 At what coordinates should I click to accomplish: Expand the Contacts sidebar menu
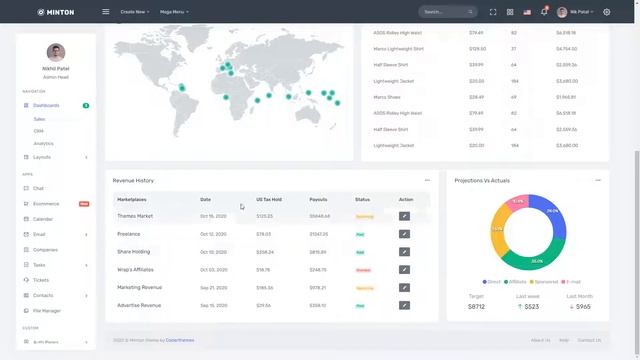(x=56, y=296)
